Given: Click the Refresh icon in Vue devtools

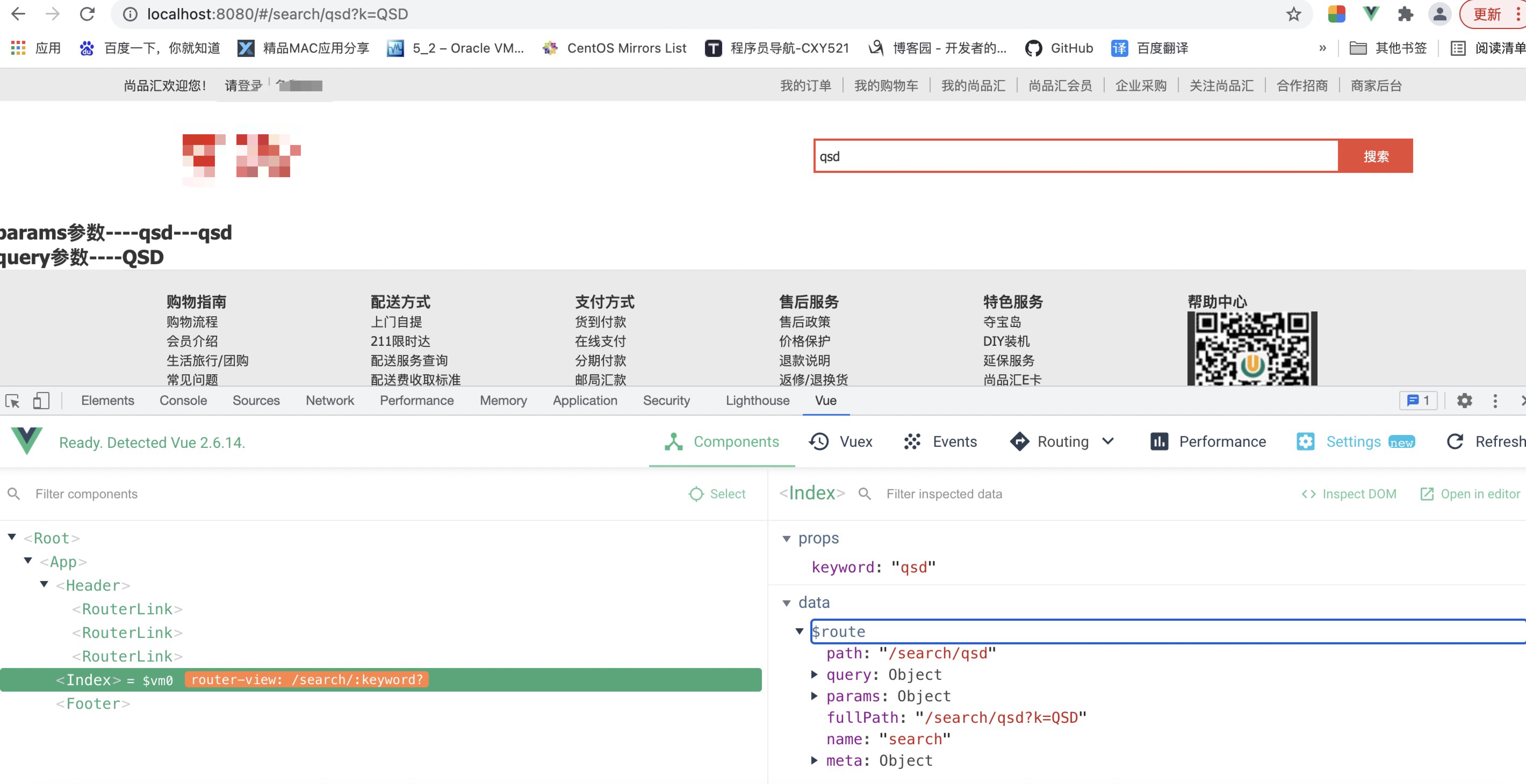Looking at the screenshot, I should click(x=1455, y=442).
